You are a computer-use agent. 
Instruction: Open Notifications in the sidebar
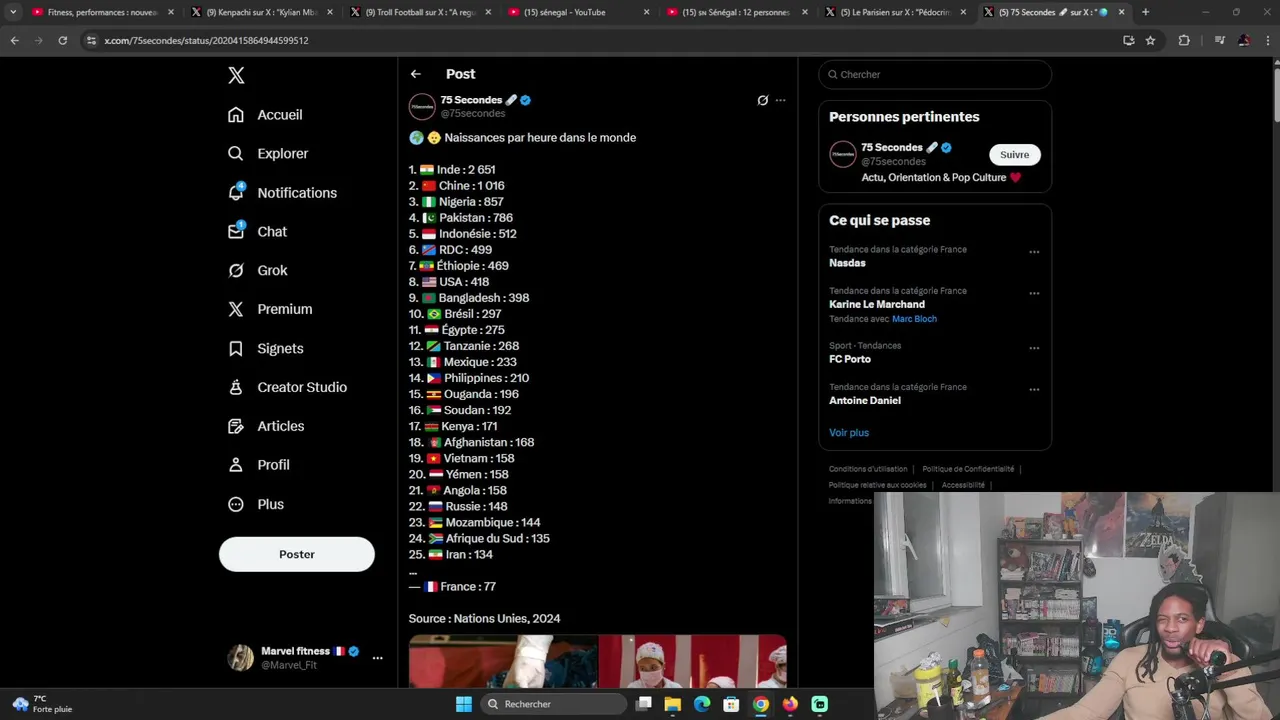click(282, 193)
